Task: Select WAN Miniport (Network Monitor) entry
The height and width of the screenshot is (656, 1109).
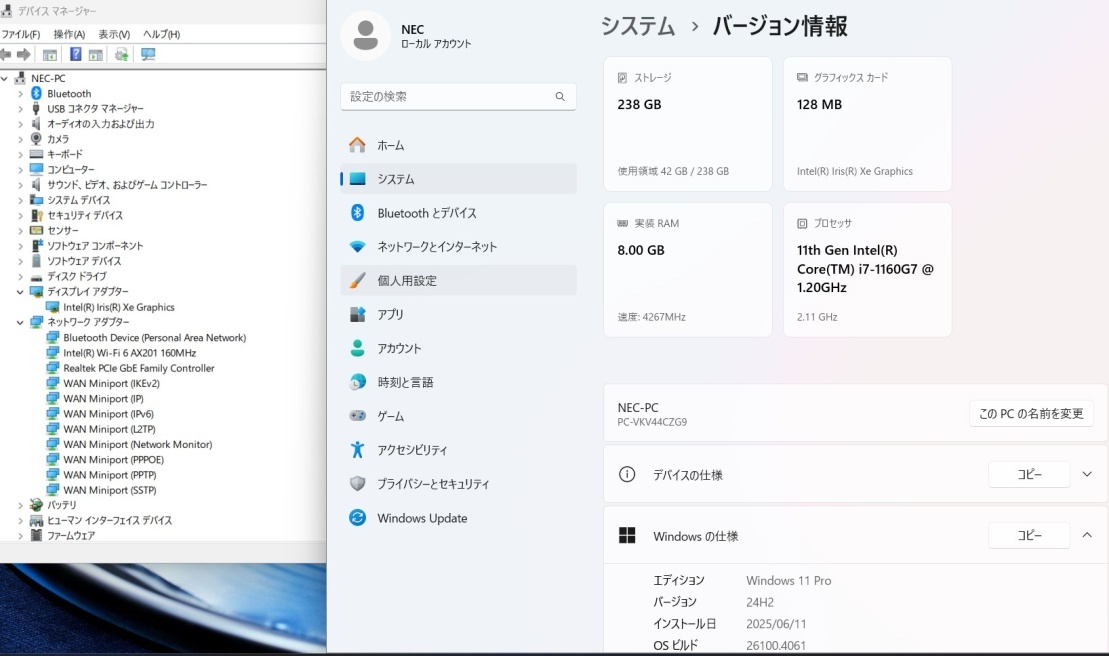Action: pos(137,444)
